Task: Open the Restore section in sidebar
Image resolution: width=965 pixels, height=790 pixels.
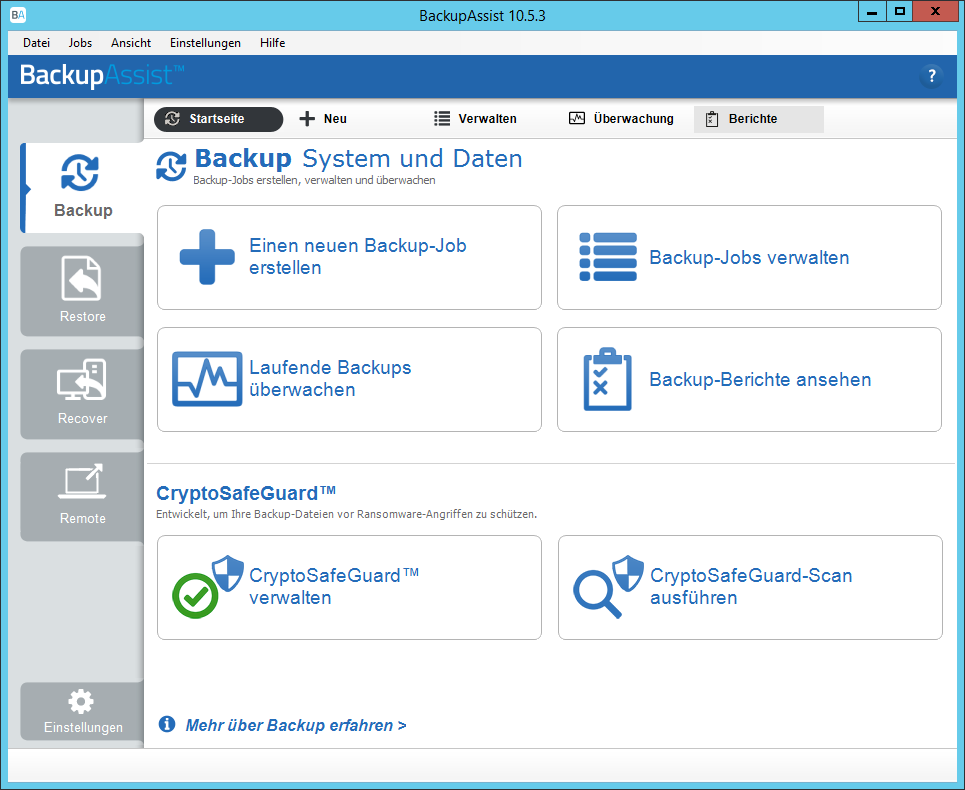Action: click(x=82, y=279)
